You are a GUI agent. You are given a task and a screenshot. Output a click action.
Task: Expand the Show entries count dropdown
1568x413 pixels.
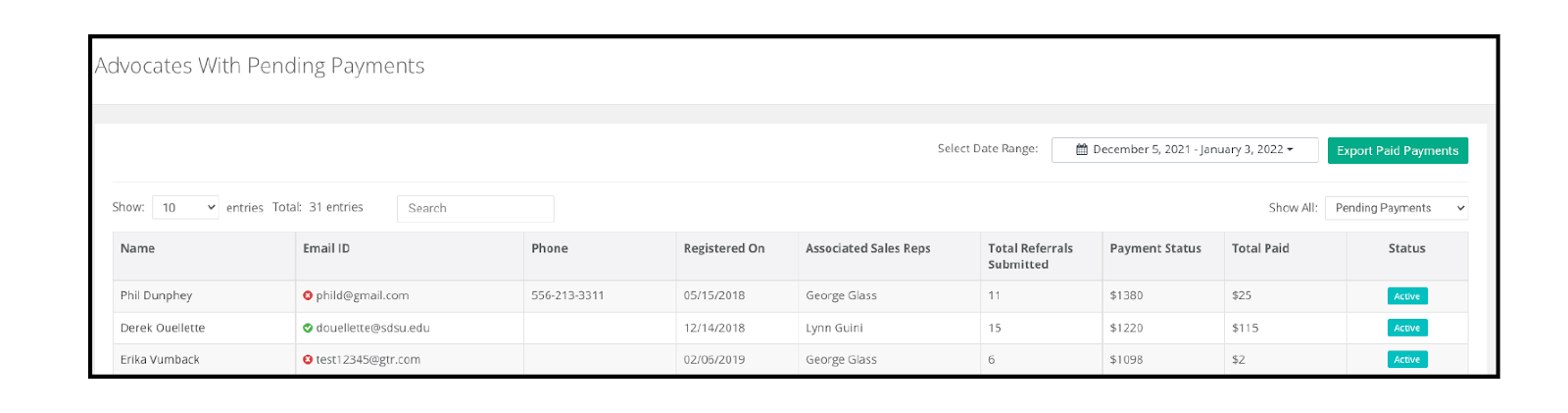click(x=185, y=208)
